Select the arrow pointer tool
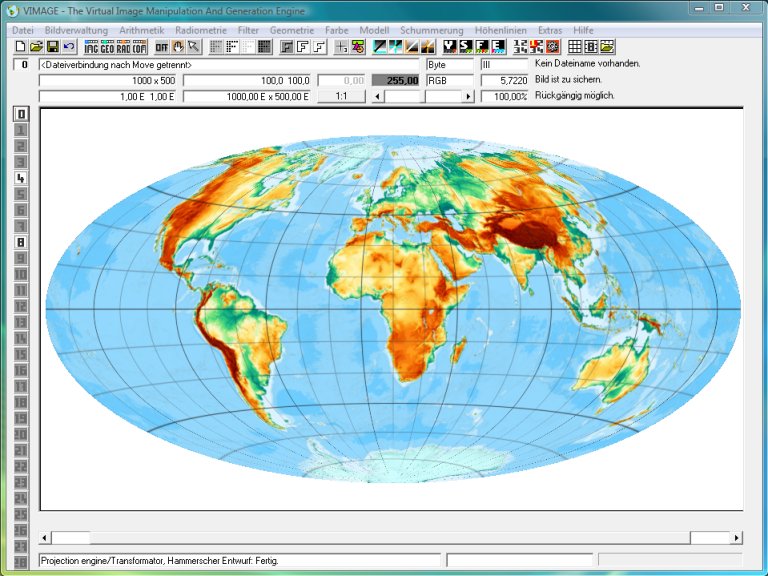Image resolution: width=768 pixels, height=576 pixels. [x=193, y=47]
